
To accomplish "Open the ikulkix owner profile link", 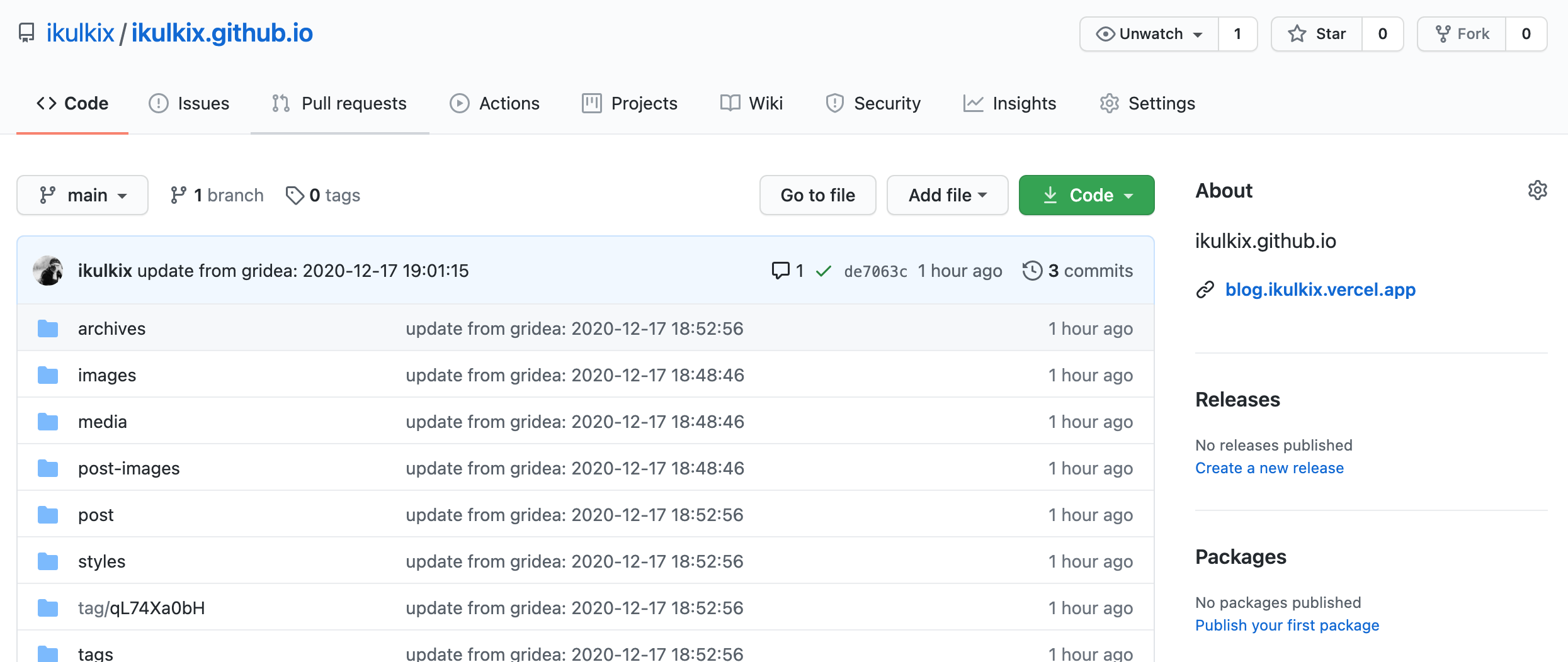I will (80, 33).
